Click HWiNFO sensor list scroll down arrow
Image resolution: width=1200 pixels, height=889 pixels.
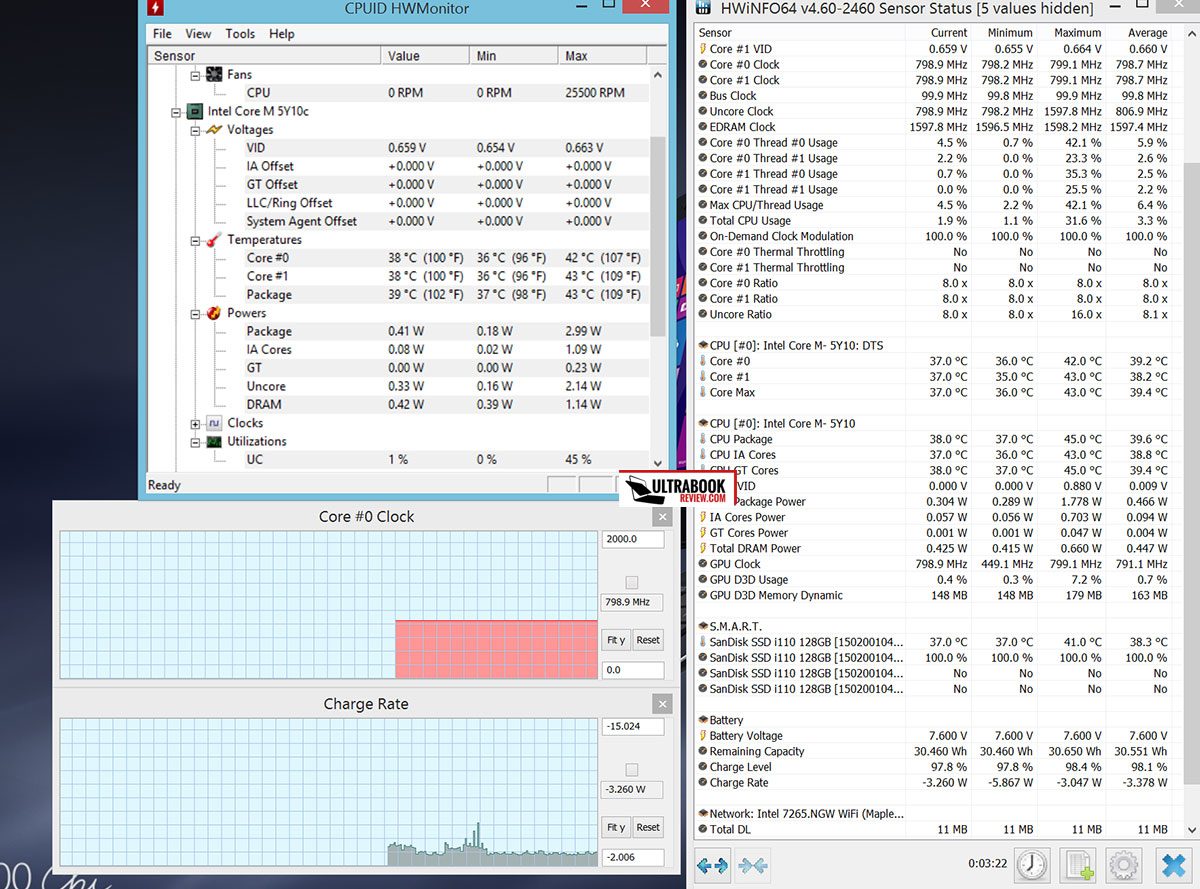1191,828
